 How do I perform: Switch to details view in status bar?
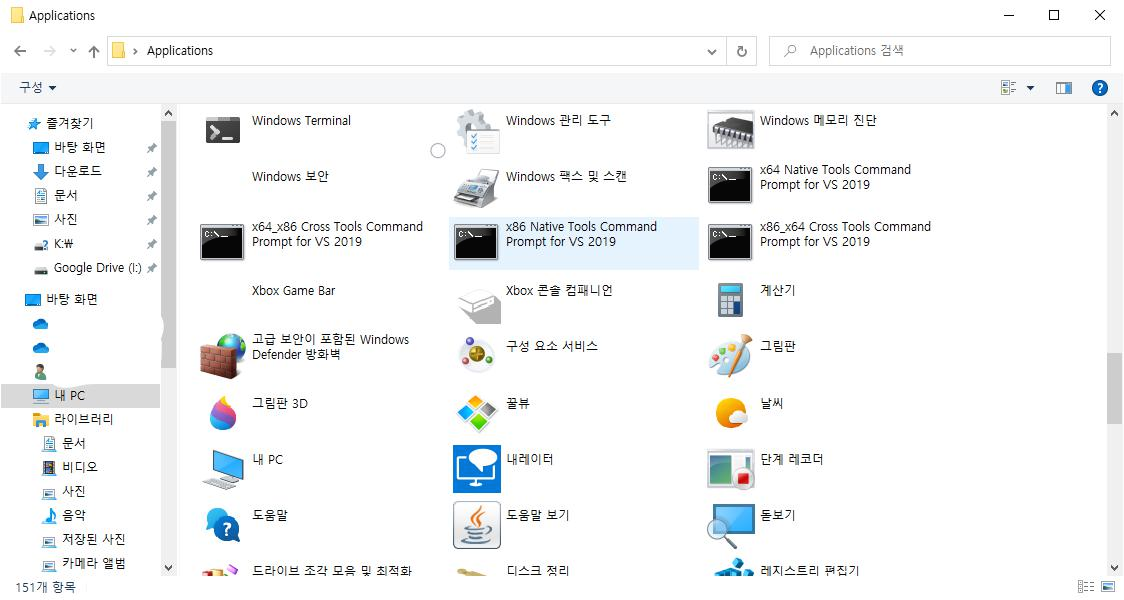(x=1086, y=586)
